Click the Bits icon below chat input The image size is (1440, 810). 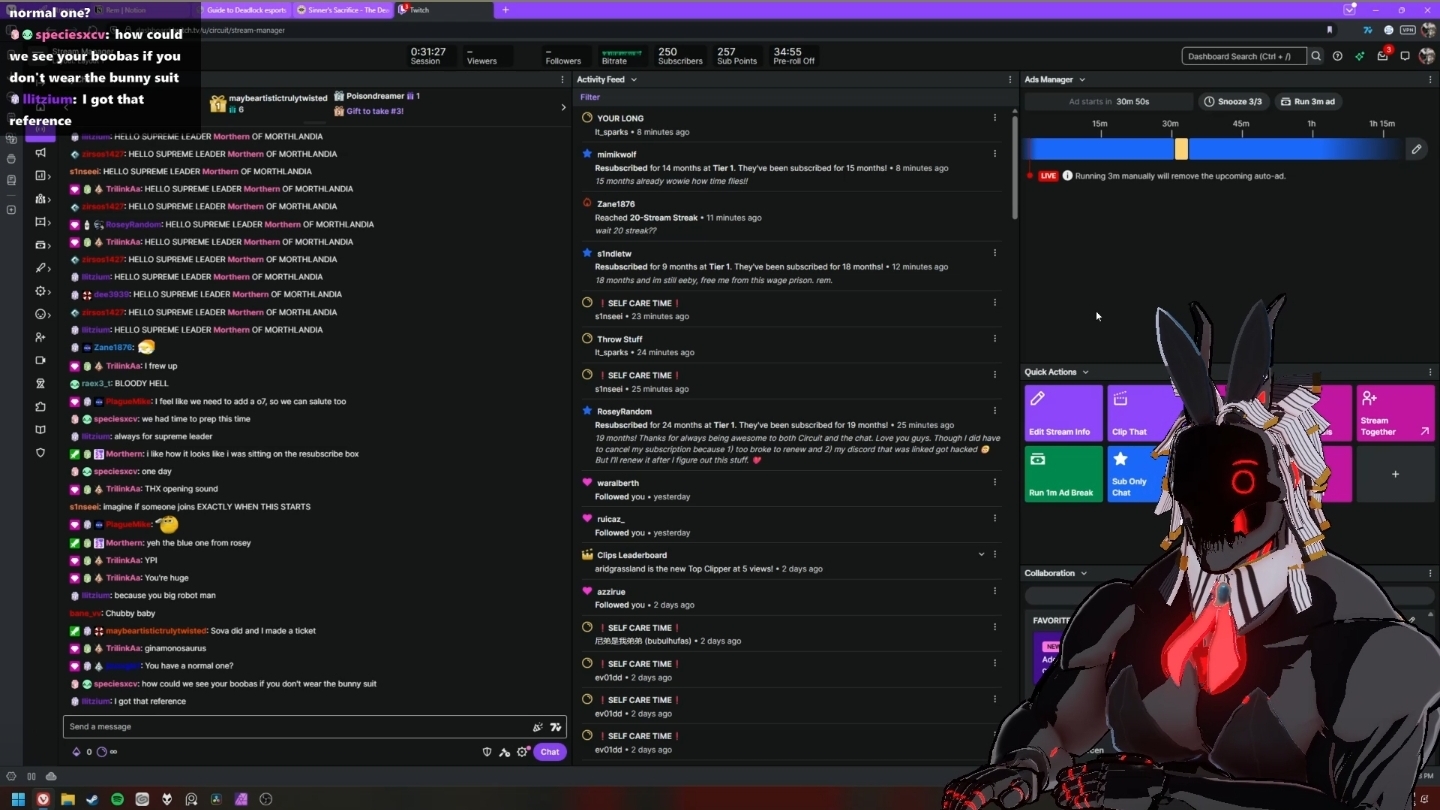coord(76,752)
